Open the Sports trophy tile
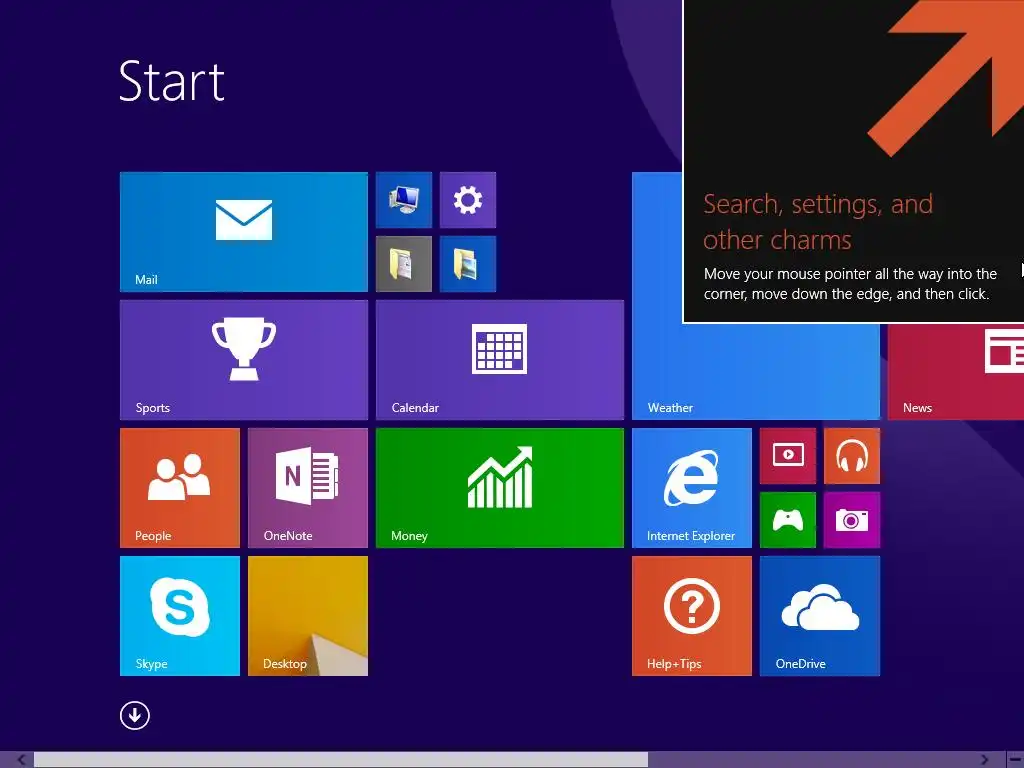 (x=244, y=360)
